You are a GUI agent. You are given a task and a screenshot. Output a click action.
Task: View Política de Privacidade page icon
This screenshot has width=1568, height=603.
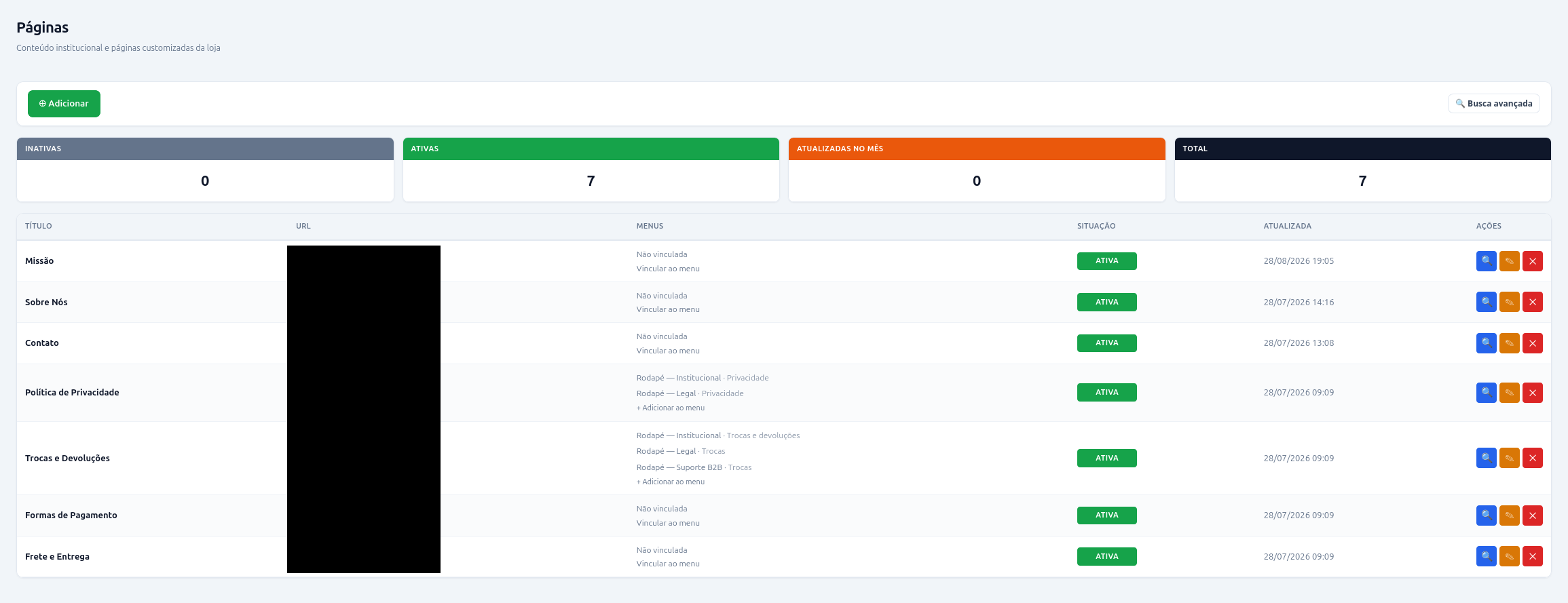(x=1486, y=393)
